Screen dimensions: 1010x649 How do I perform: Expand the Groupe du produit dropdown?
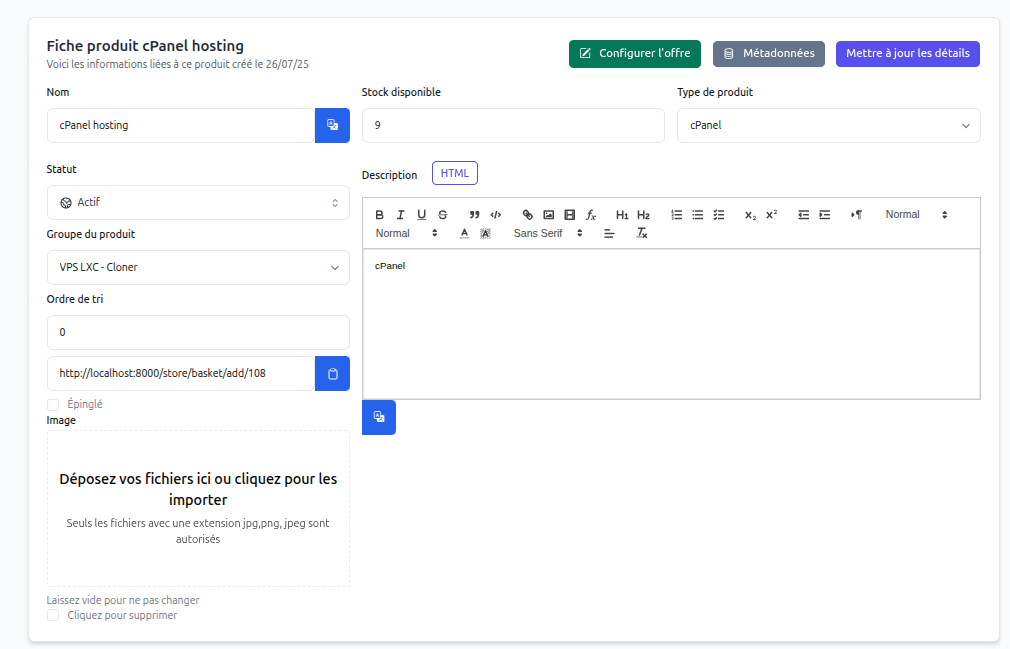pos(198,268)
